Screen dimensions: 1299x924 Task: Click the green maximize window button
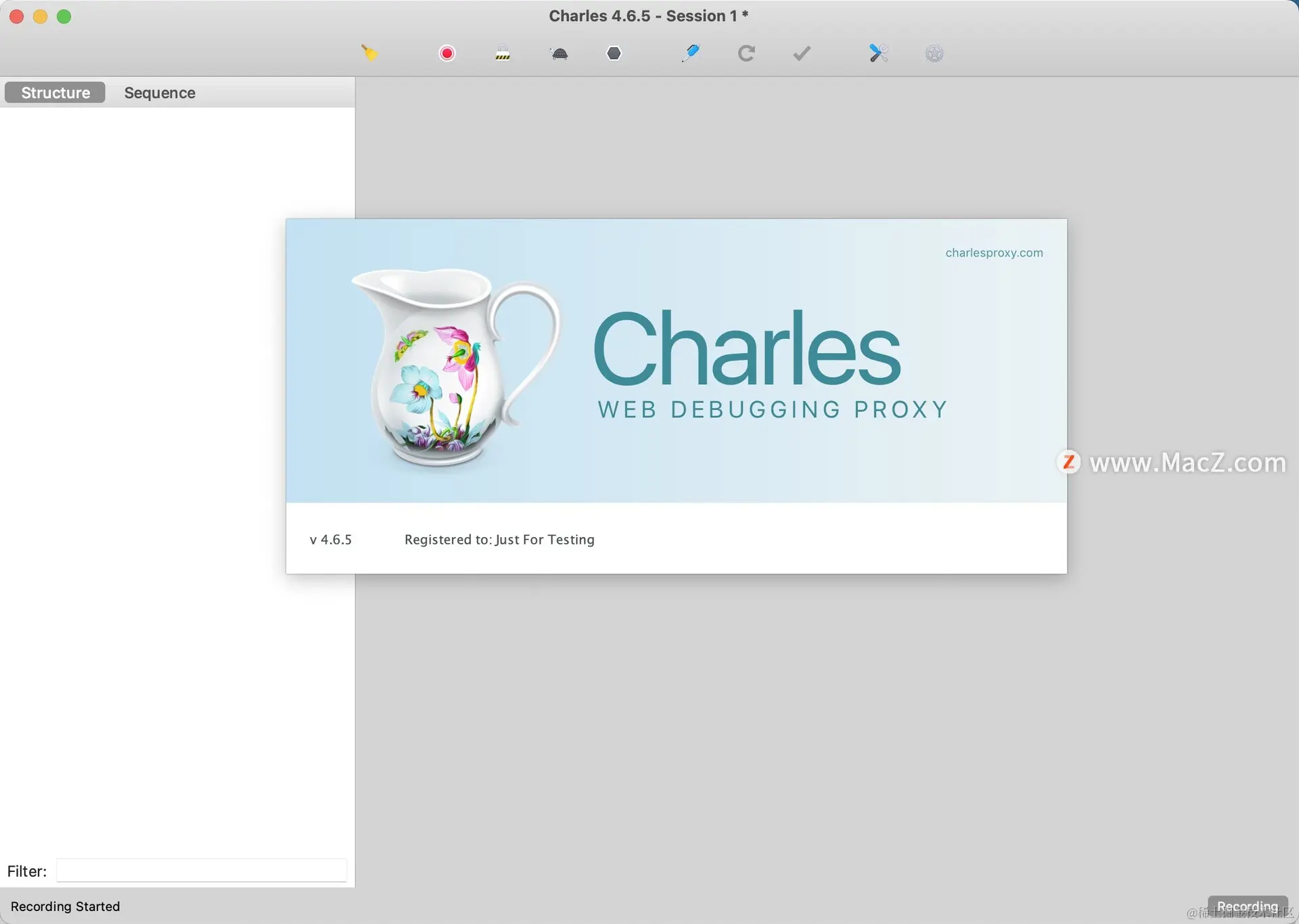pyautogui.click(x=64, y=16)
